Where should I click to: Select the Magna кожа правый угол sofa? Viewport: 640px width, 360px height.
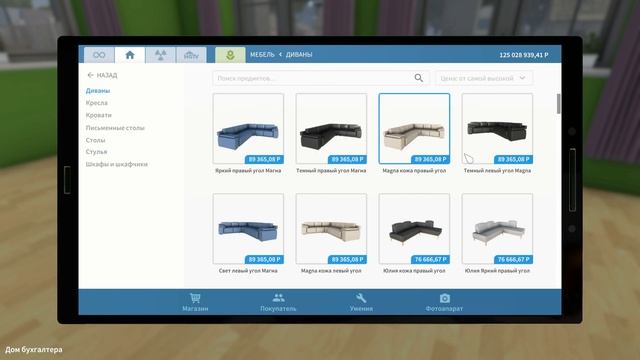pos(414,129)
